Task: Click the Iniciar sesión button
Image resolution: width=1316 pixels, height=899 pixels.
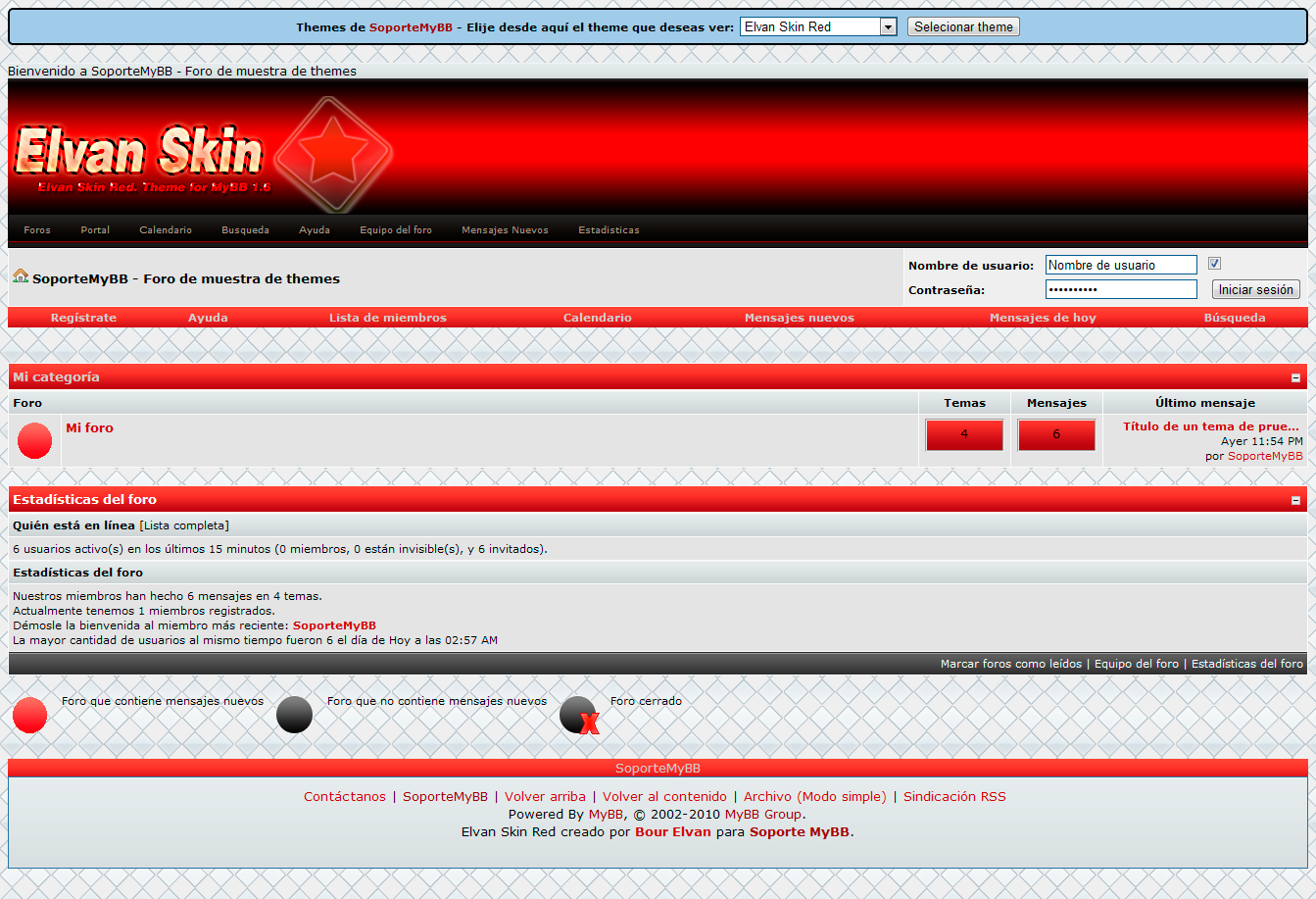Action: [1256, 289]
